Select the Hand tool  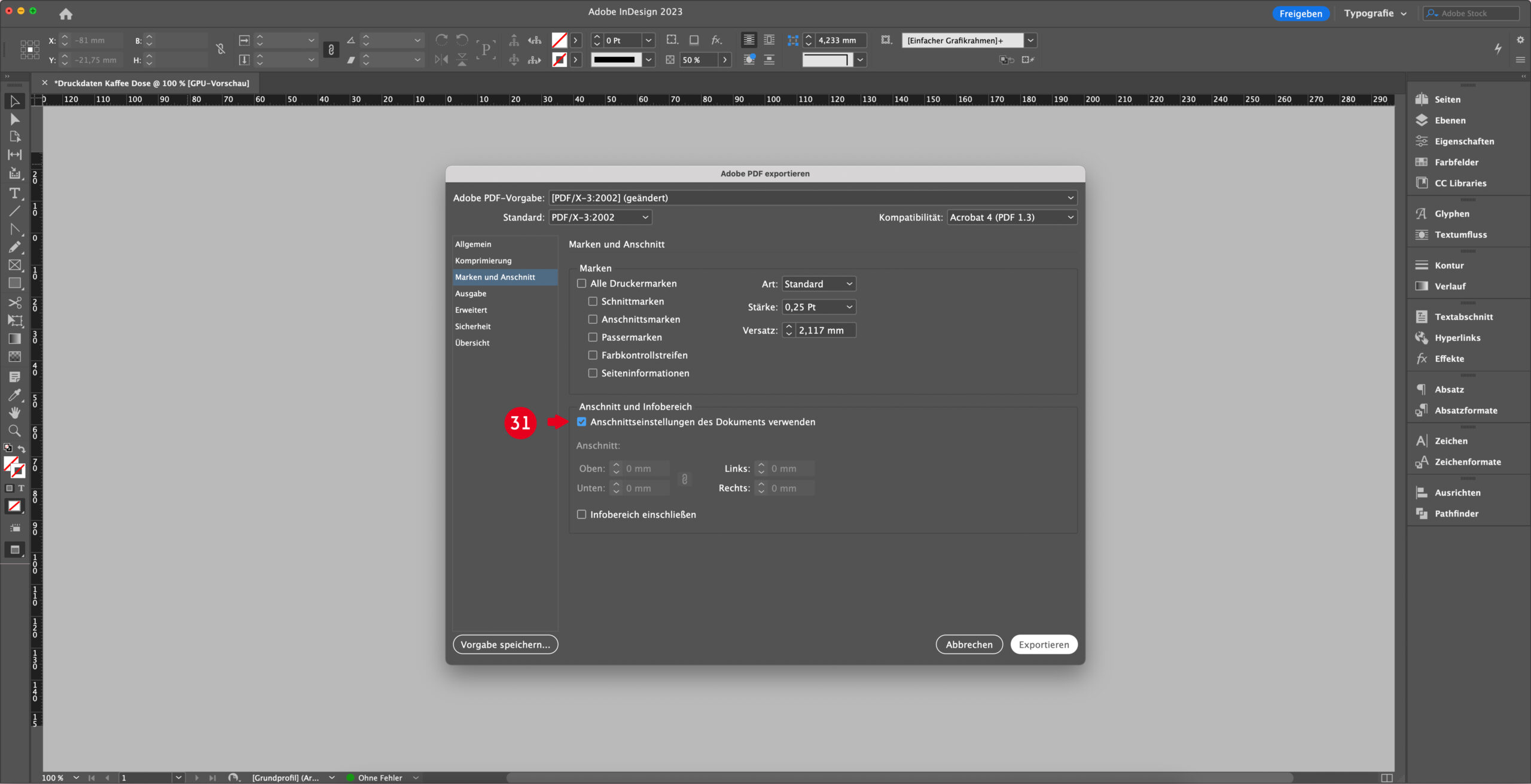15,413
